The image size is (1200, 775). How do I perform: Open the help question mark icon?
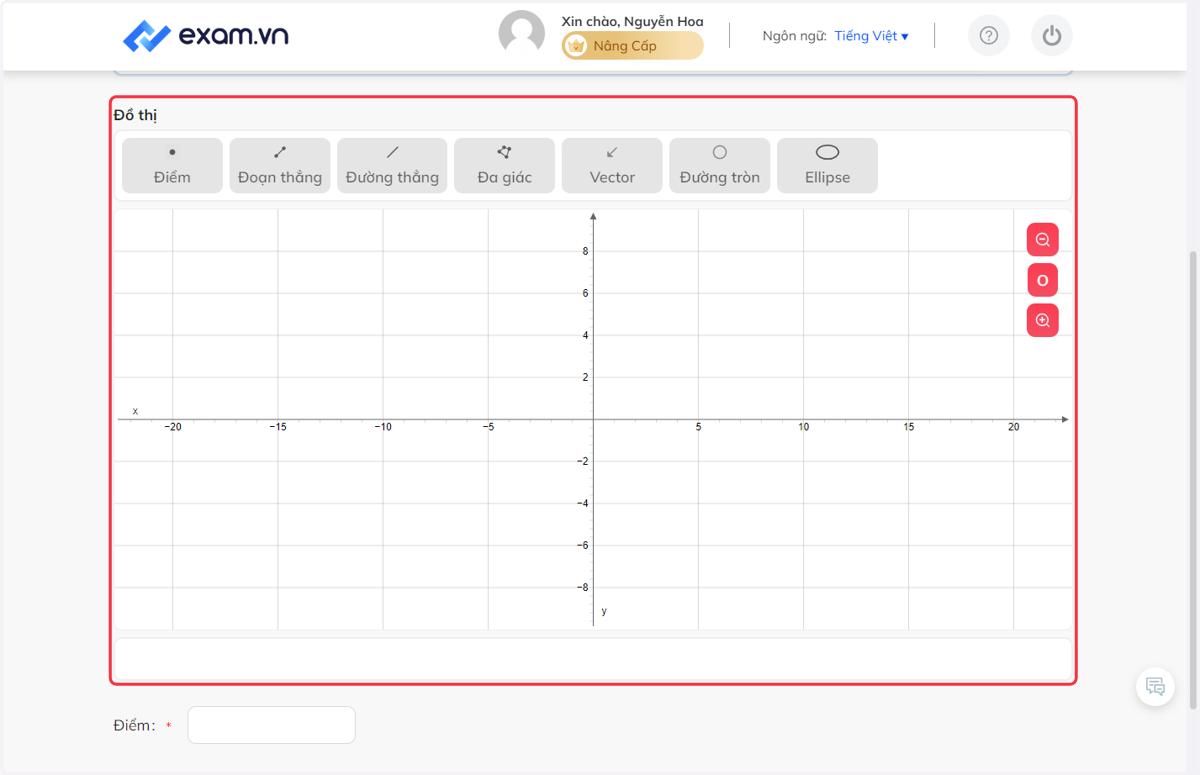(989, 36)
